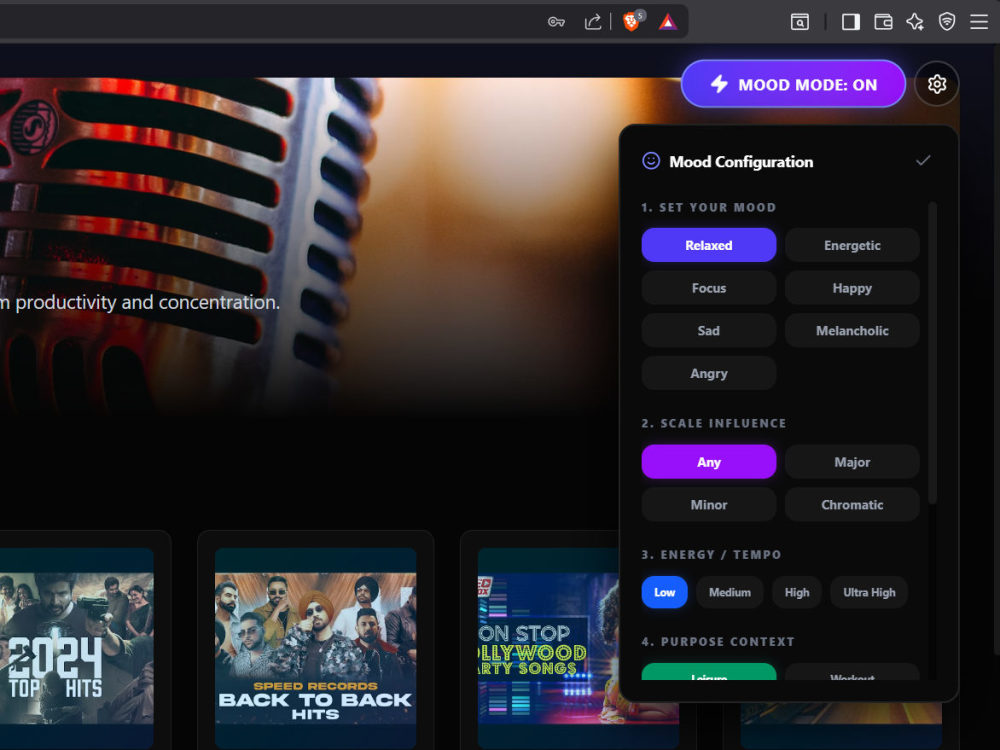
Task: Choose the Happy mood
Action: point(852,288)
